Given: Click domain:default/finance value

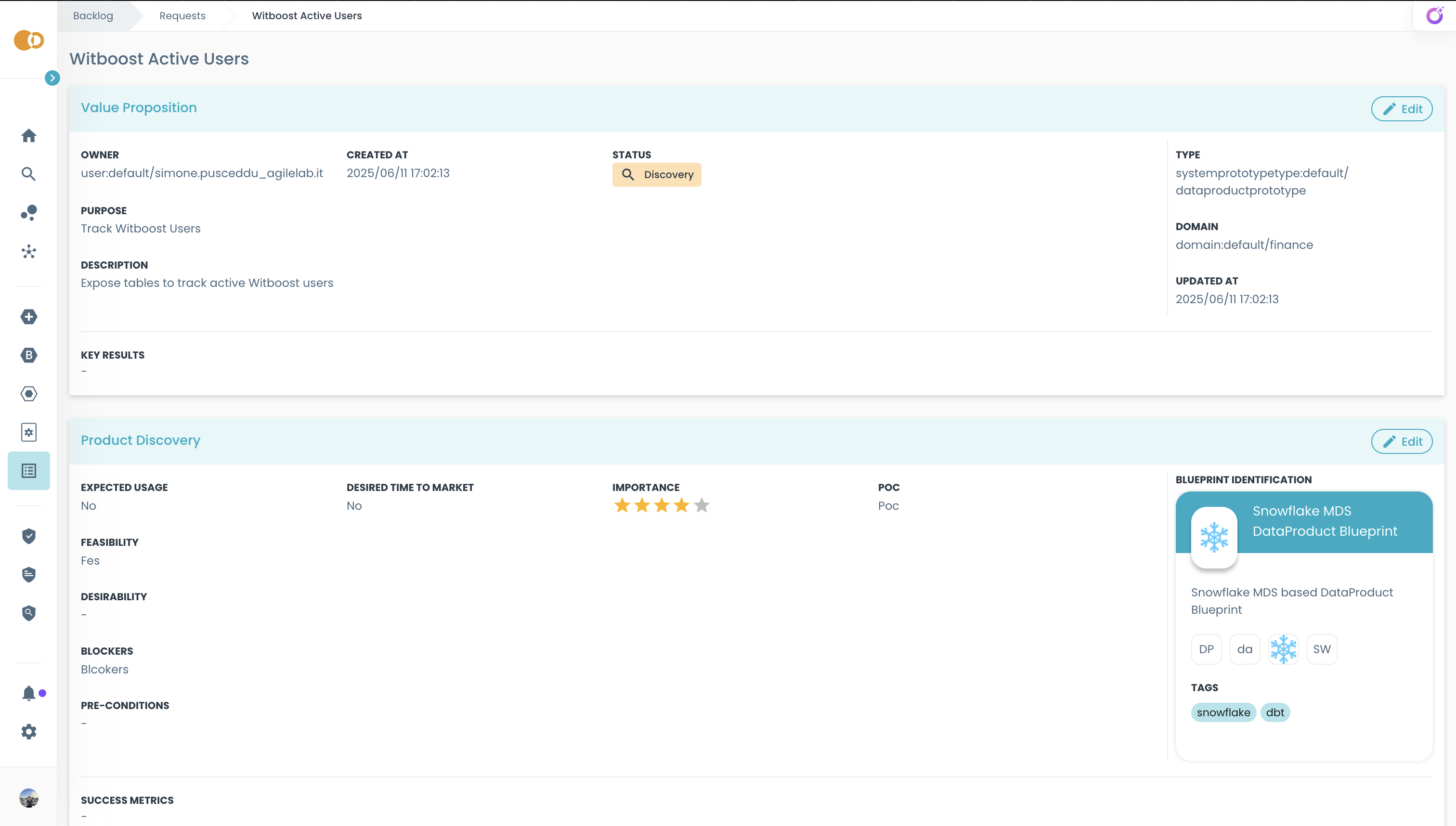Looking at the screenshot, I should click(1244, 245).
